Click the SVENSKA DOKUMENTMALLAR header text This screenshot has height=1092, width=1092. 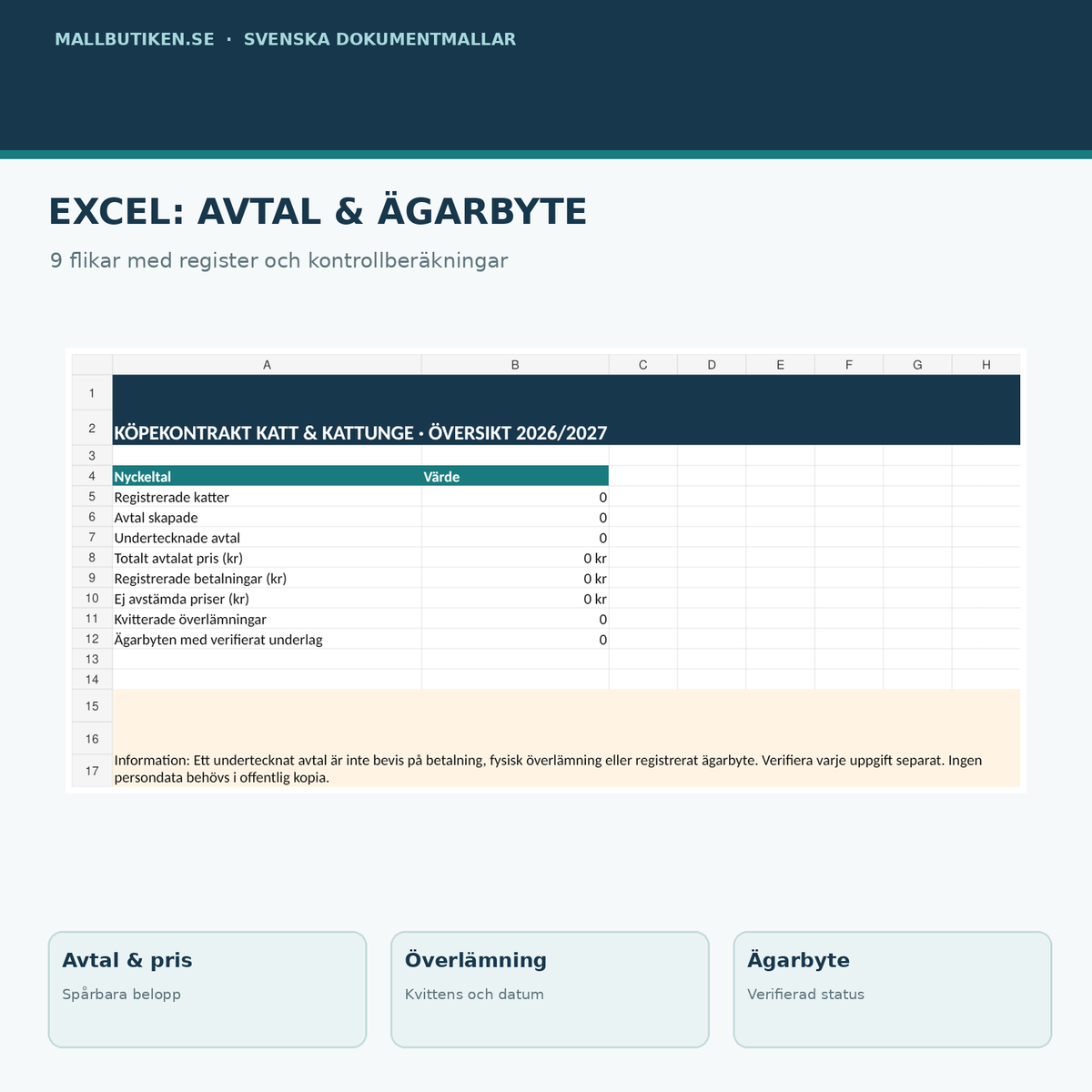379,39
